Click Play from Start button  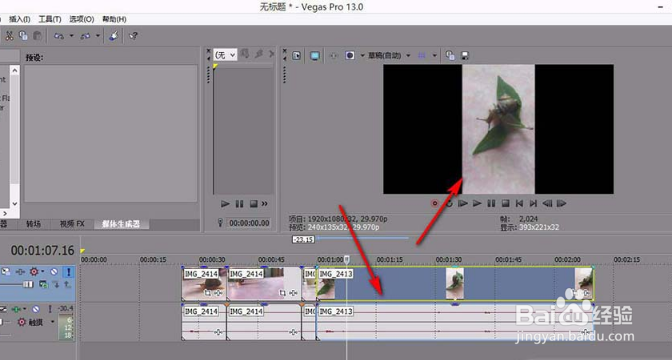(x=463, y=203)
